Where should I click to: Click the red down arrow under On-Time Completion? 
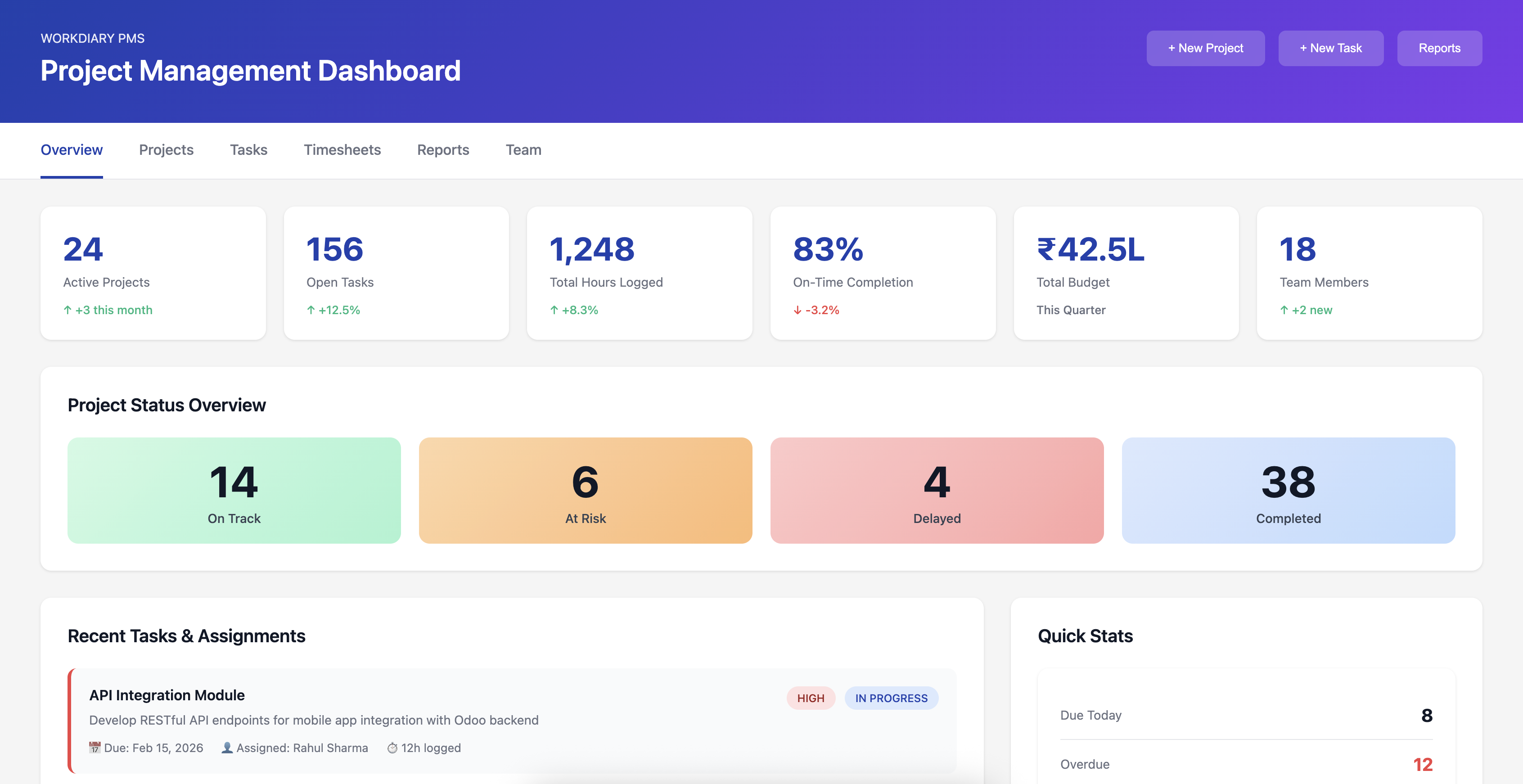click(x=798, y=310)
